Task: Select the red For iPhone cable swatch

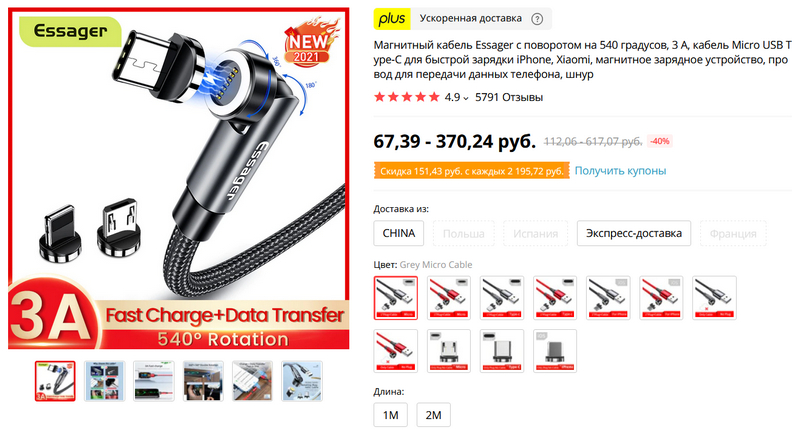Action: pyautogui.click(x=661, y=298)
